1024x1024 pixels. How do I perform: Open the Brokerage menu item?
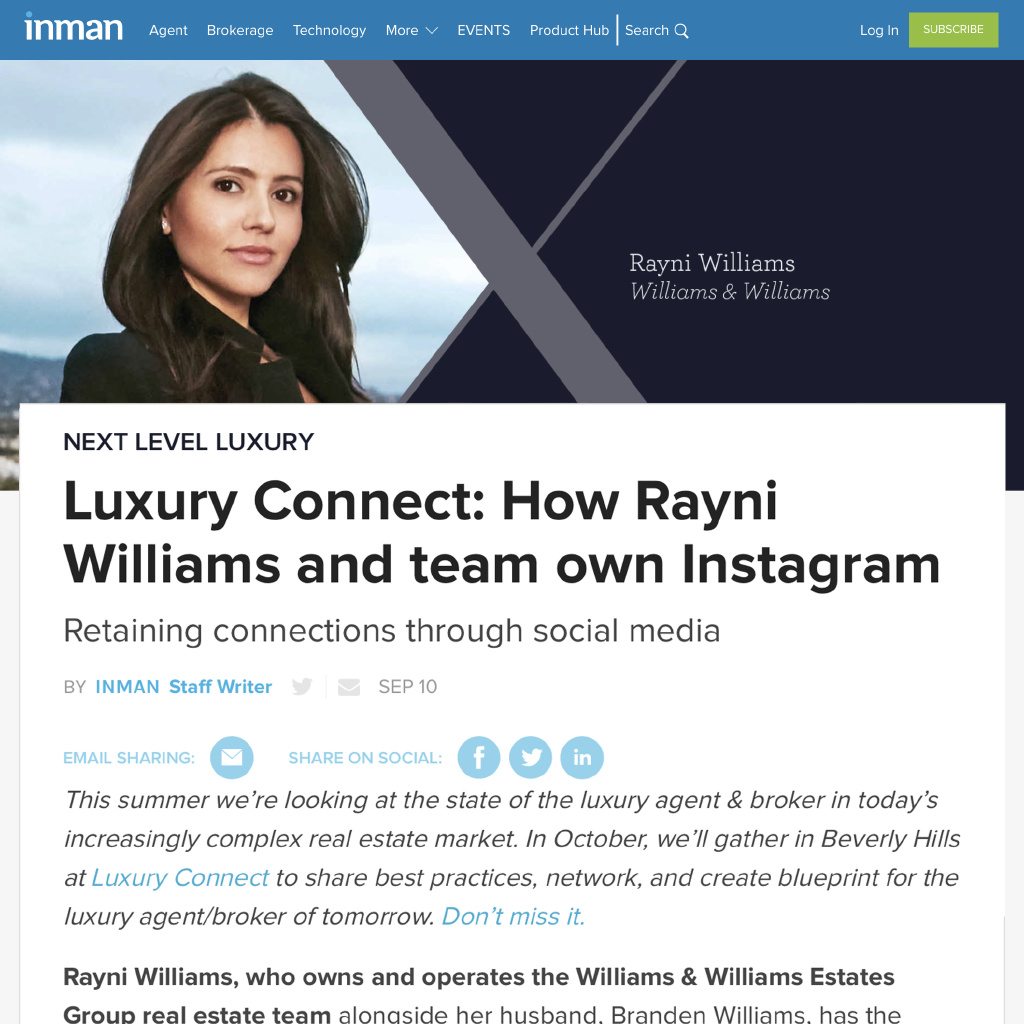(240, 31)
